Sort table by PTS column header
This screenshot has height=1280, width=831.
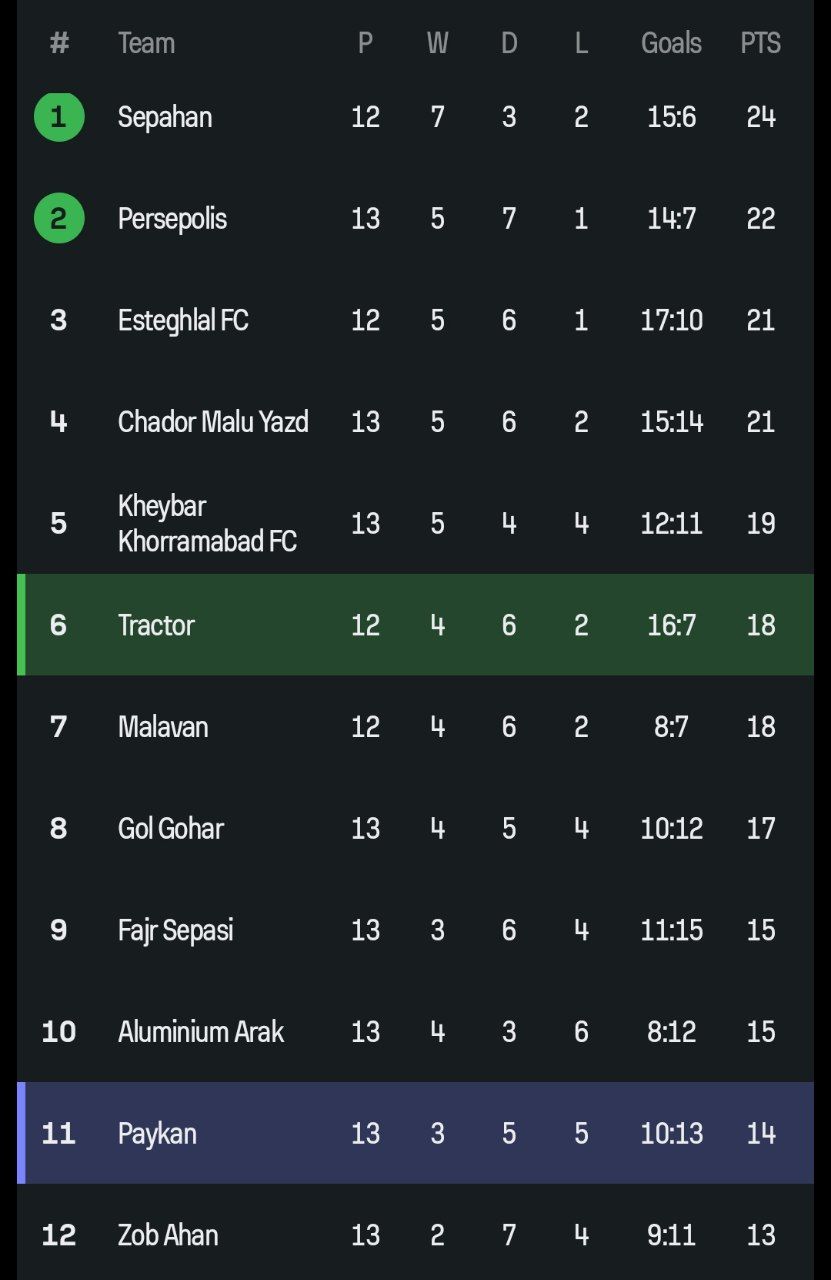pos(760,43)
